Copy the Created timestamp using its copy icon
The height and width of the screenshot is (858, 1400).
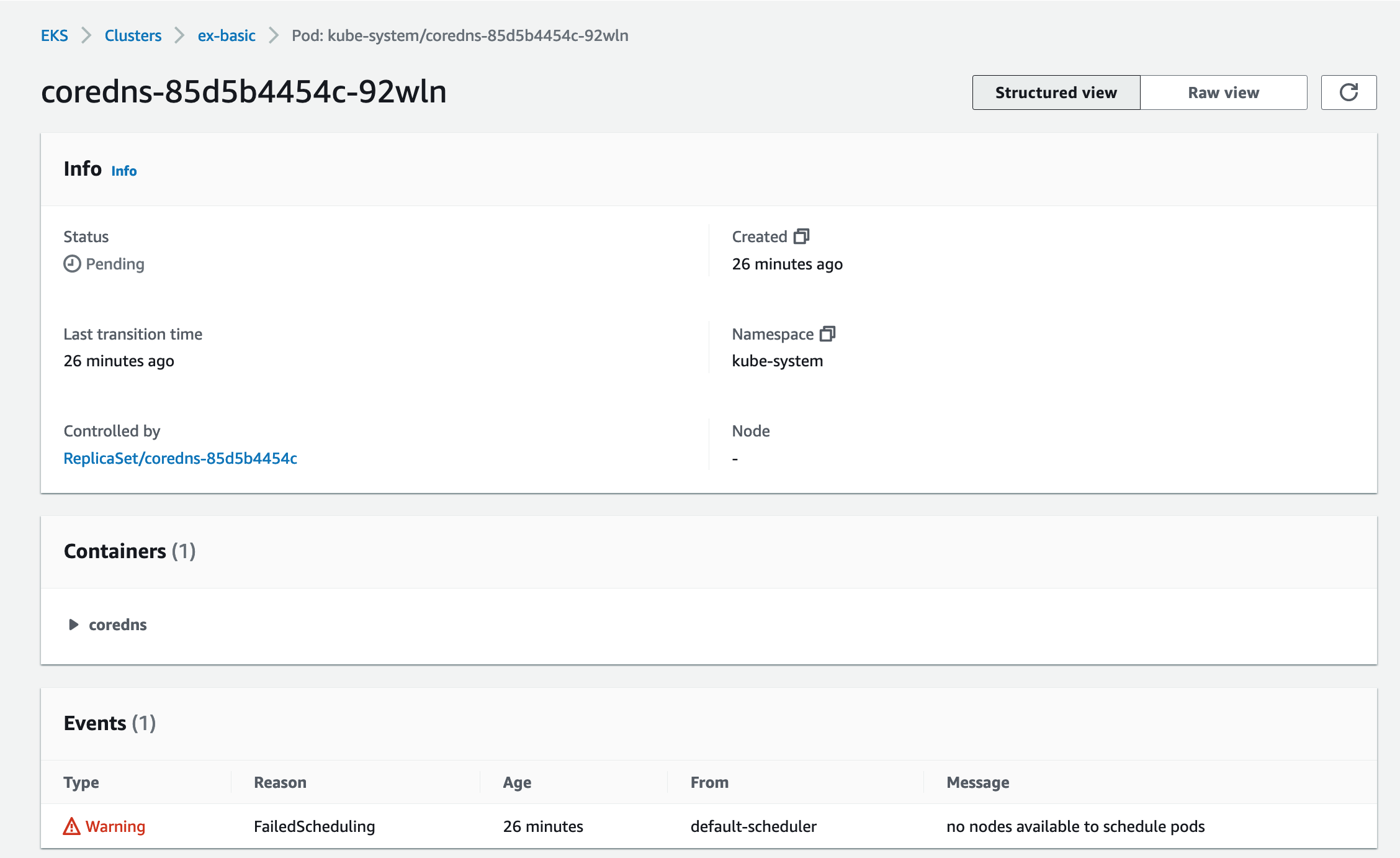pos(802,236)
